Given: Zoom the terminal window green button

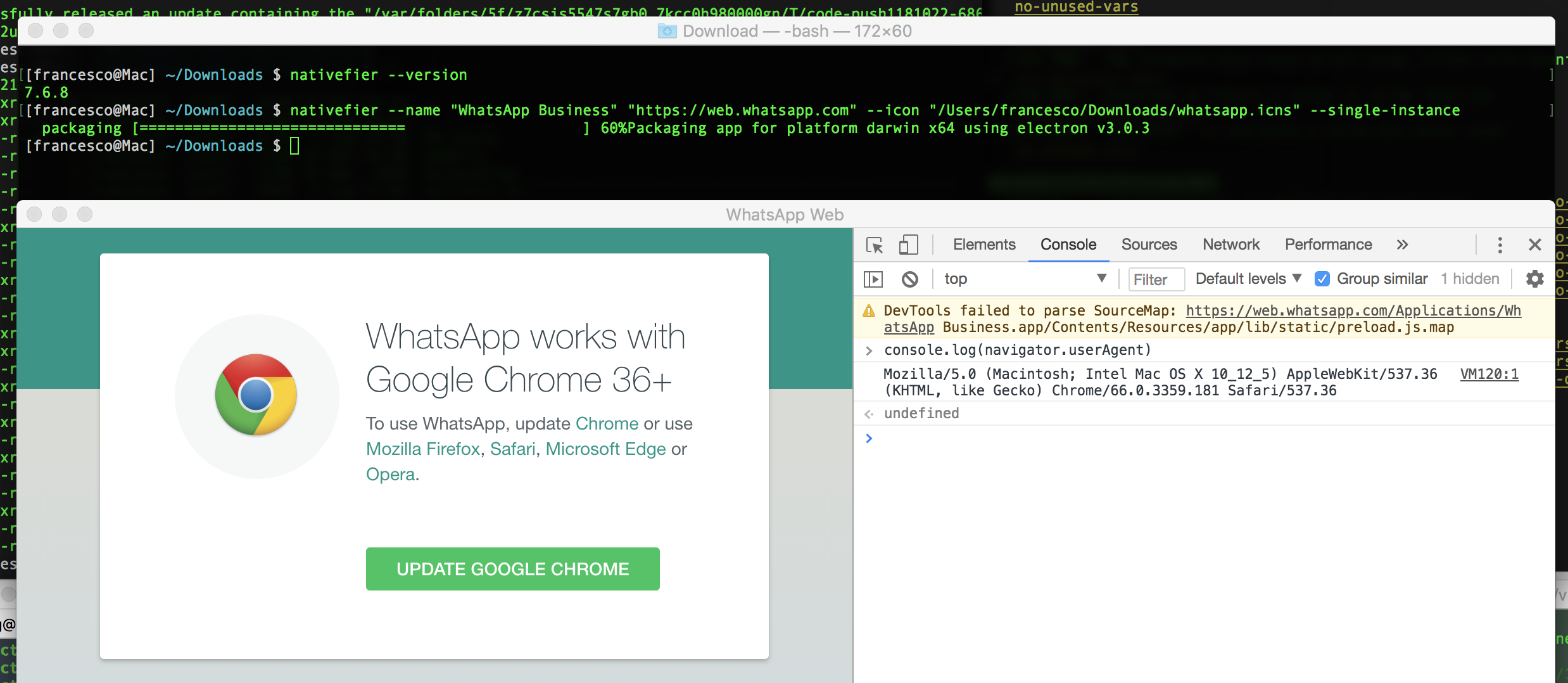Looking at the screenshot, I should tap(86, 30).
